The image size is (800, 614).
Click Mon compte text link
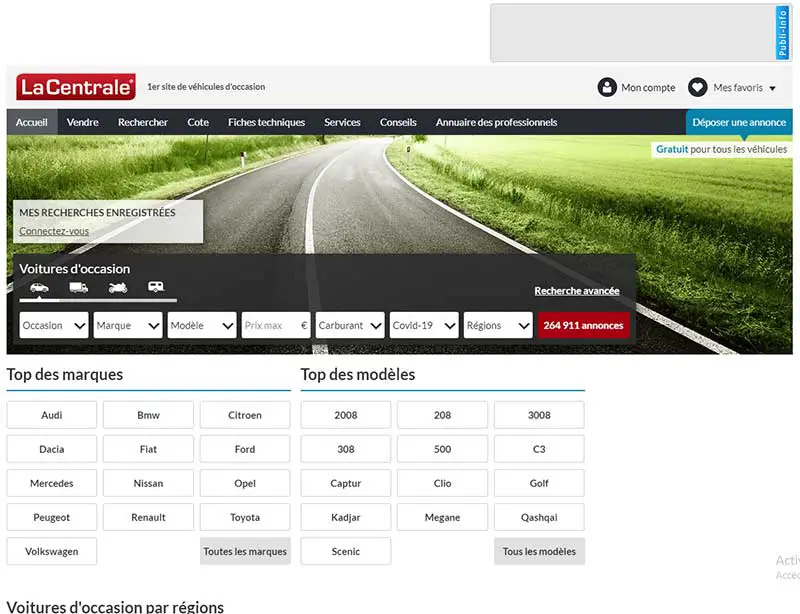[x=648, y=88]
